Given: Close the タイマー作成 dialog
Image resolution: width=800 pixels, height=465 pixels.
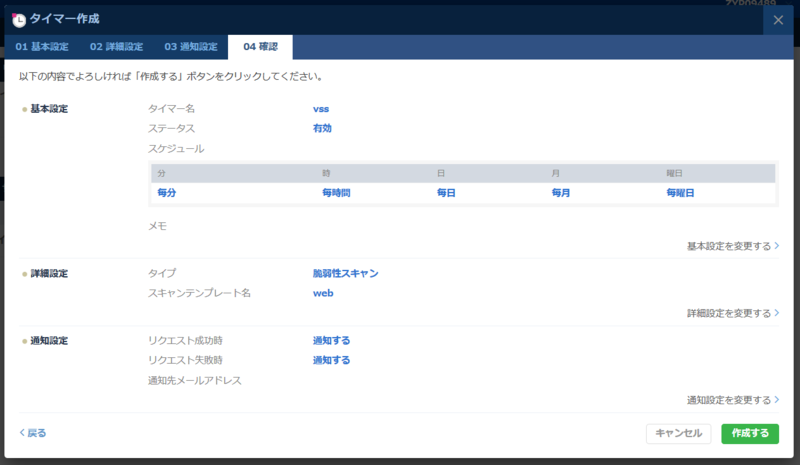Looking at the screenshot, I should point(778,20).
